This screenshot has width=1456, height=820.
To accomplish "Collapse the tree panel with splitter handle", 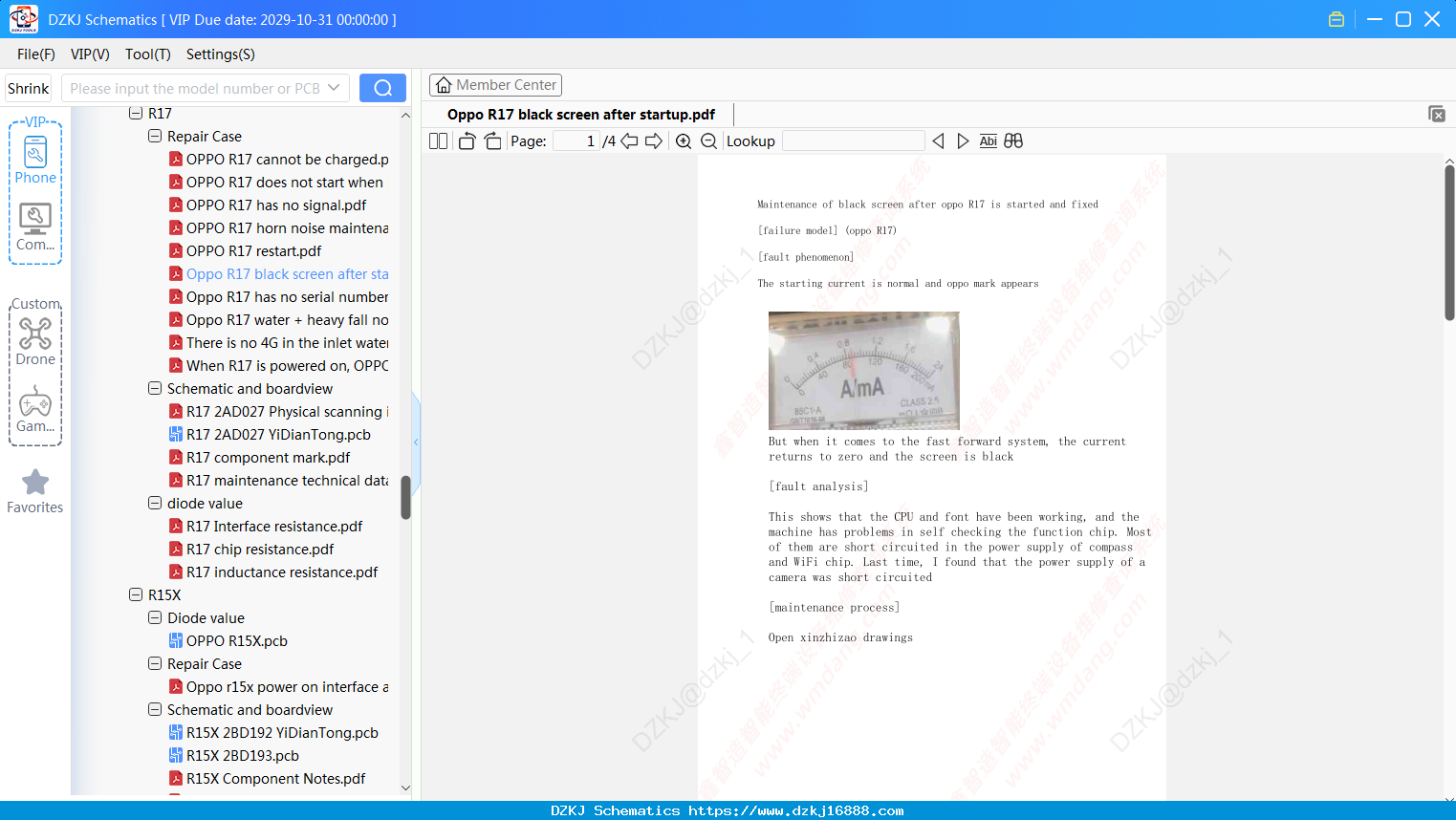I will tap(416, 442).
